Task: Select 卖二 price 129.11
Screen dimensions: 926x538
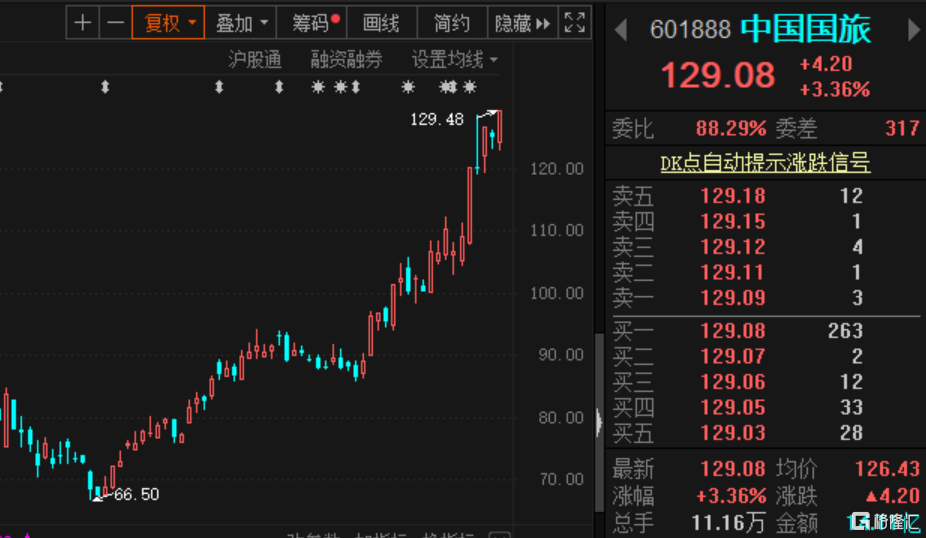Action: coord(732,272)
